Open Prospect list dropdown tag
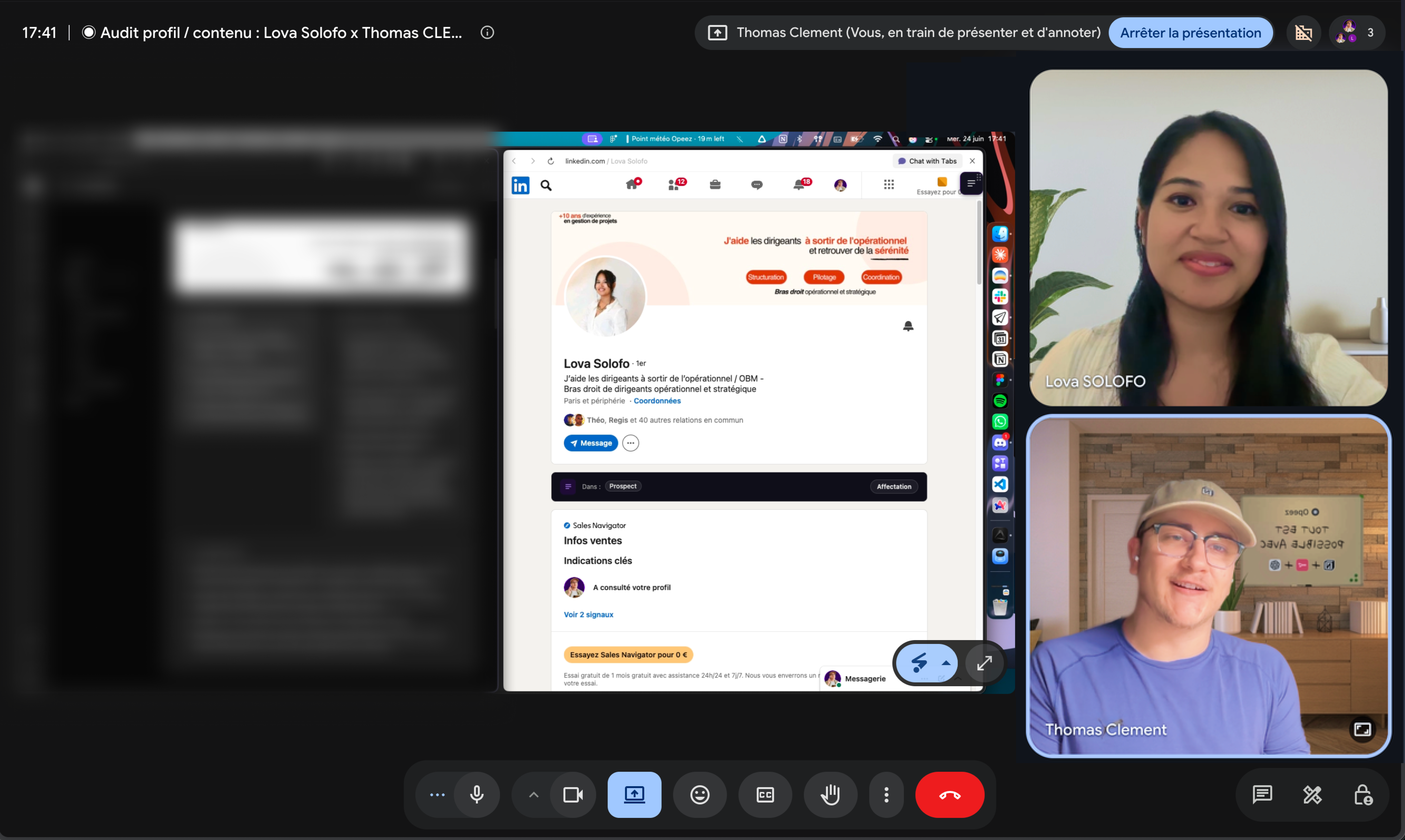This screenshot has height=840, width=1405. (622, 486)
